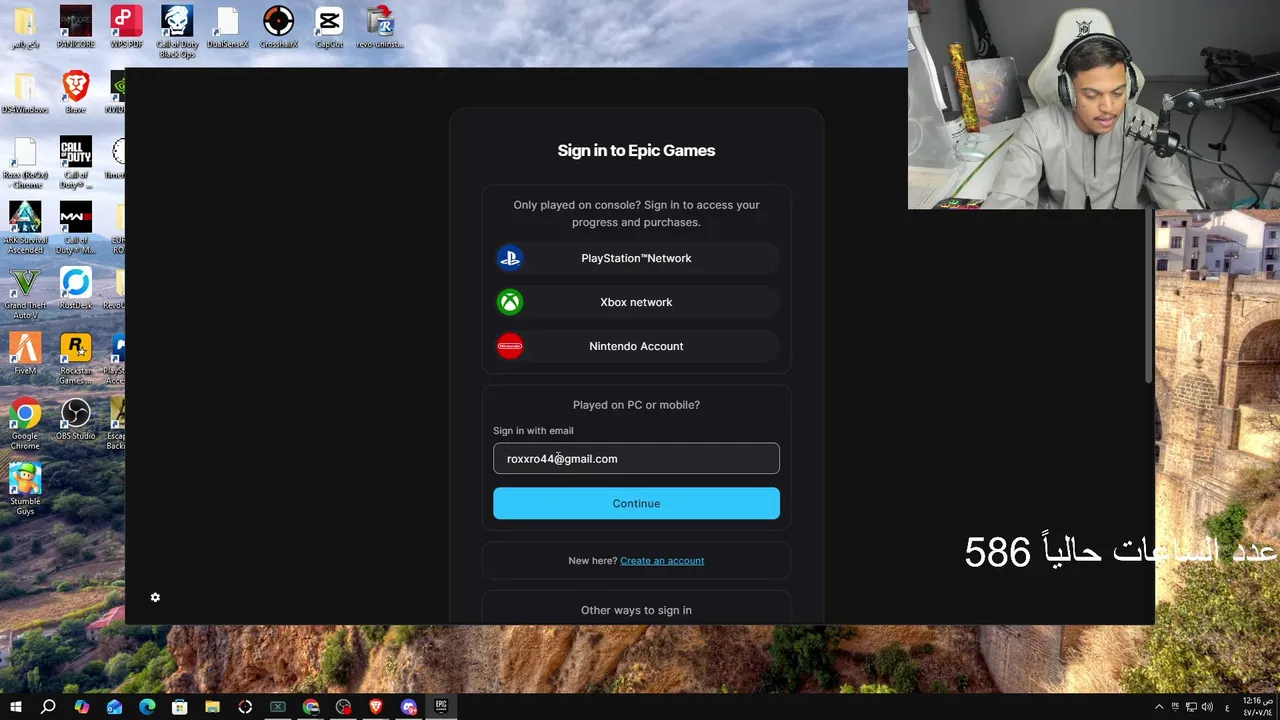The width and height of the screenshot is (1280, 720).
Task: Select the Call of Duty MW3 shortcut
Action: point(76,228)
